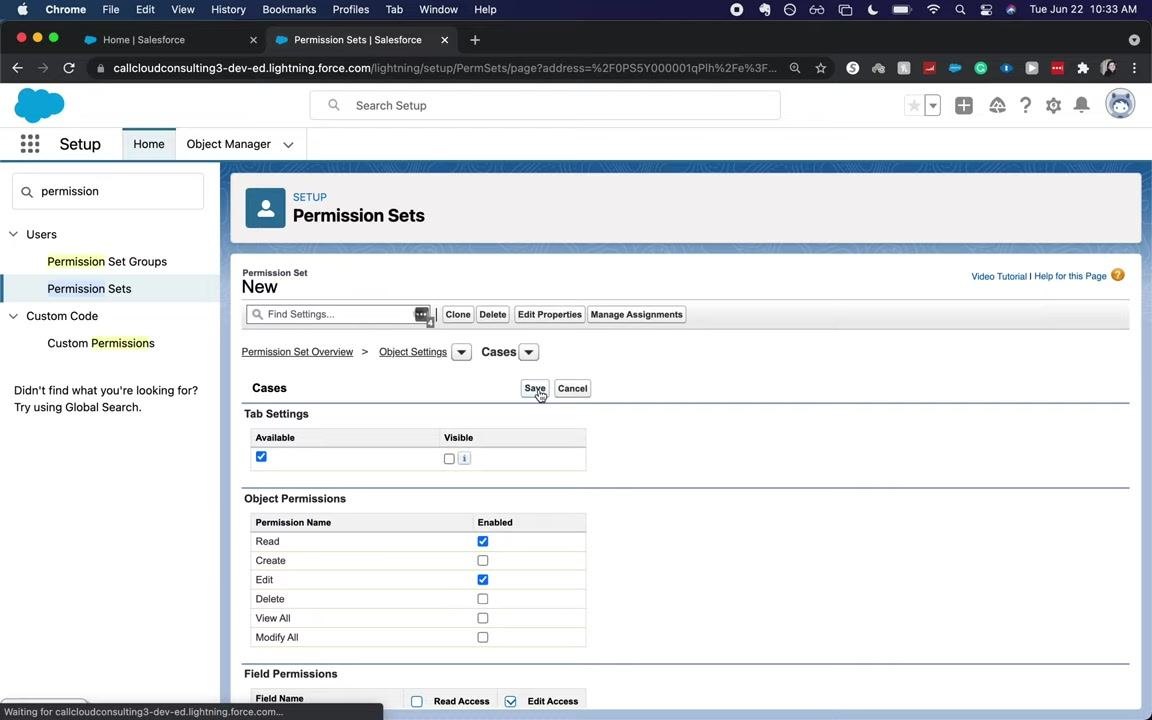Enable the Delete object permission
The image size is (1152, 720).
coord(483,599)
